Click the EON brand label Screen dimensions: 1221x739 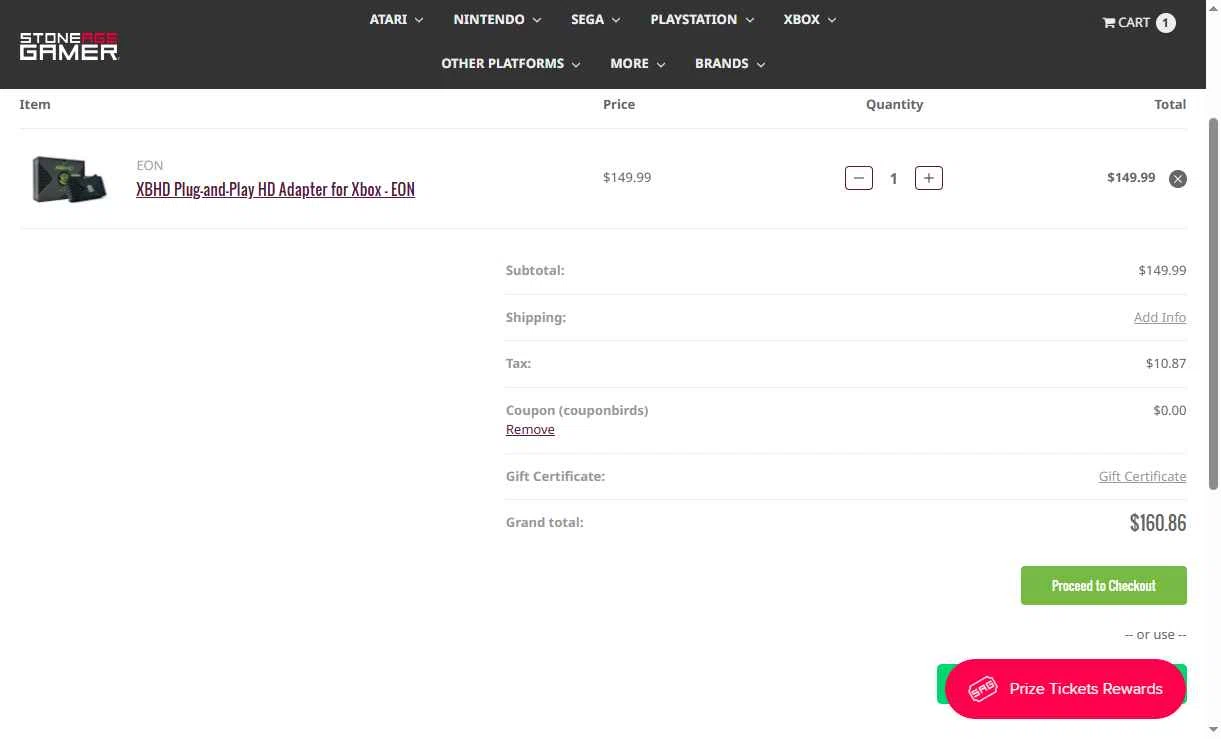pyautogui.click(x=150, y=165)
